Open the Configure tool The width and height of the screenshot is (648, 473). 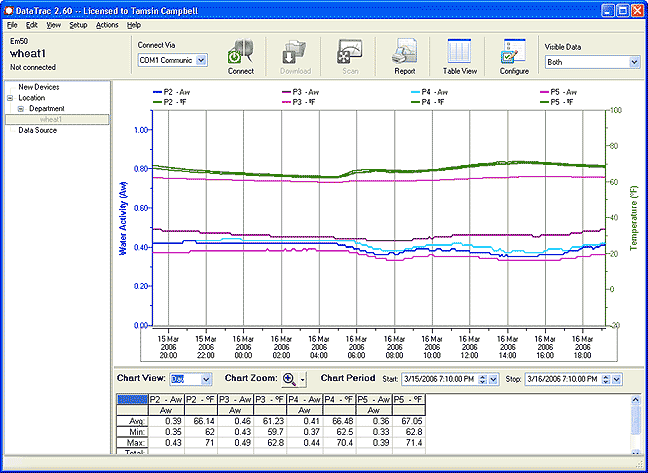point(514,52)
